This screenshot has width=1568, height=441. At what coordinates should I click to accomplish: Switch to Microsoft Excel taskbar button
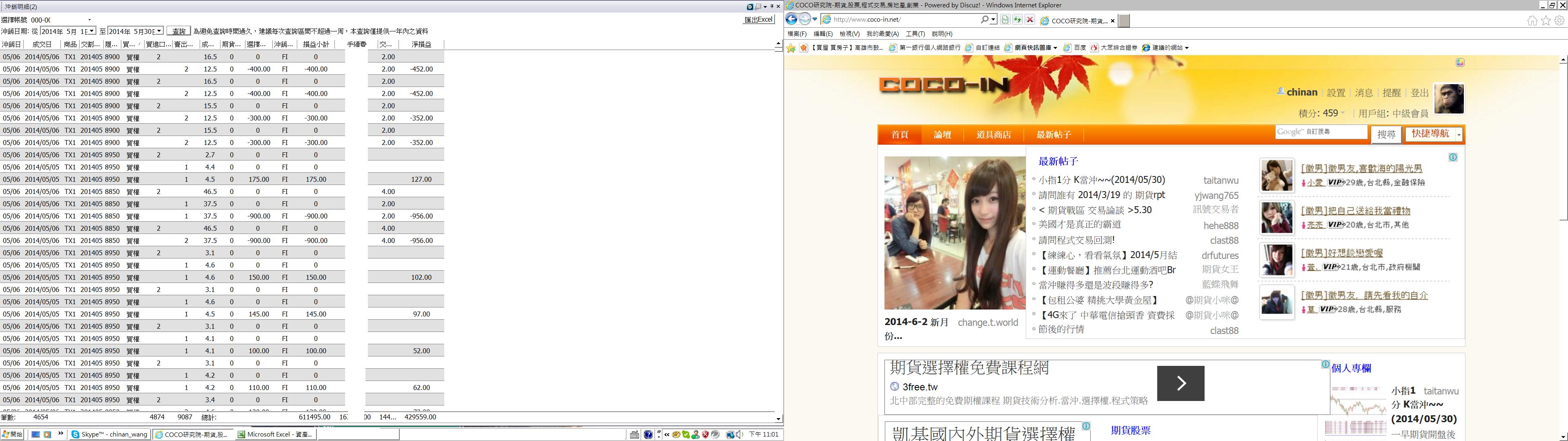[x=275, y=434]
